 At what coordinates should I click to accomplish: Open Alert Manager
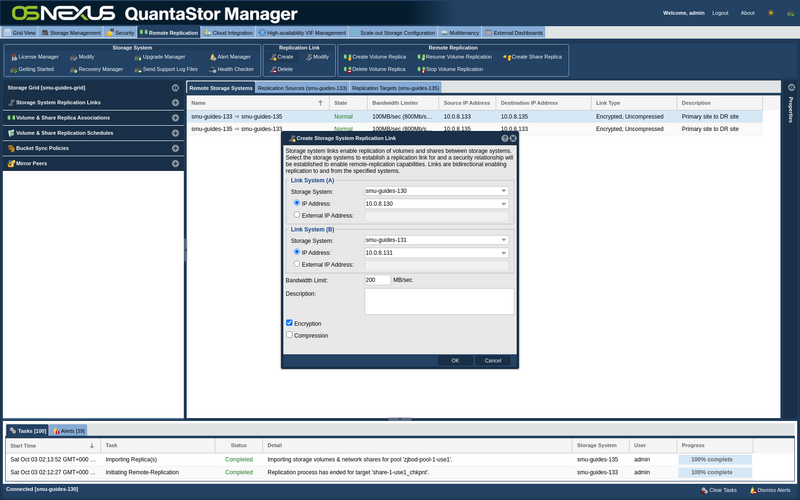230,57
